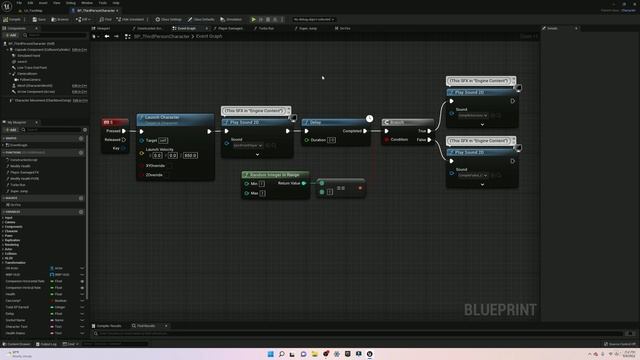640x360 pixels.
Task: Open Windows Start menu on taskbar
Action: 271,354
